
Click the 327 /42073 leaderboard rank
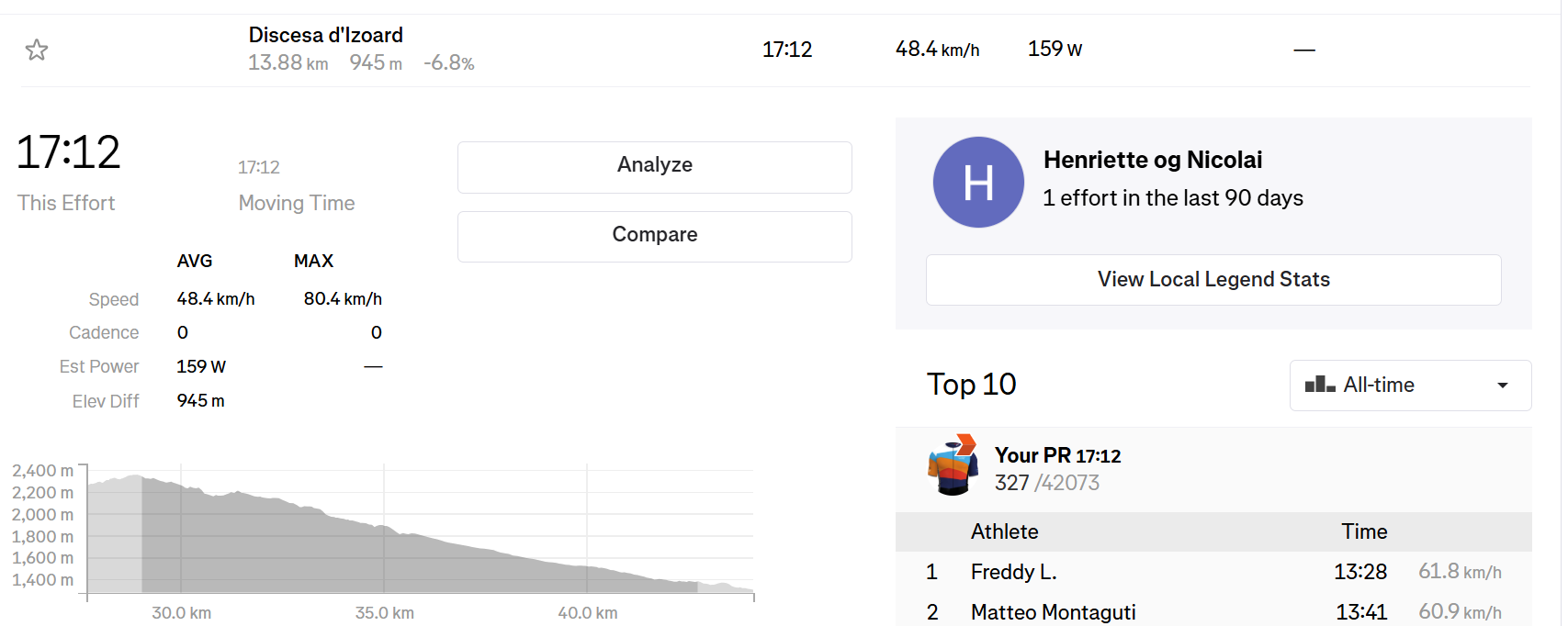click(x=1046, y=483)
